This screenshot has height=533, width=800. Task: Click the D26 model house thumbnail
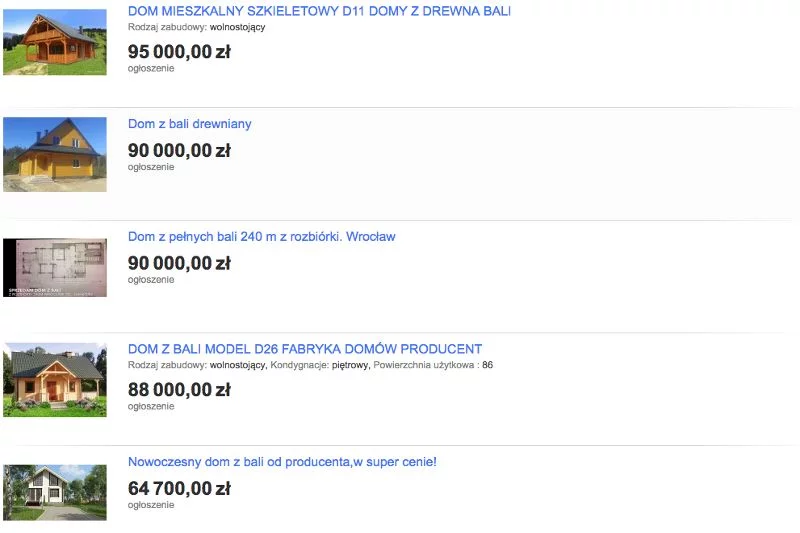click(55, 380)
